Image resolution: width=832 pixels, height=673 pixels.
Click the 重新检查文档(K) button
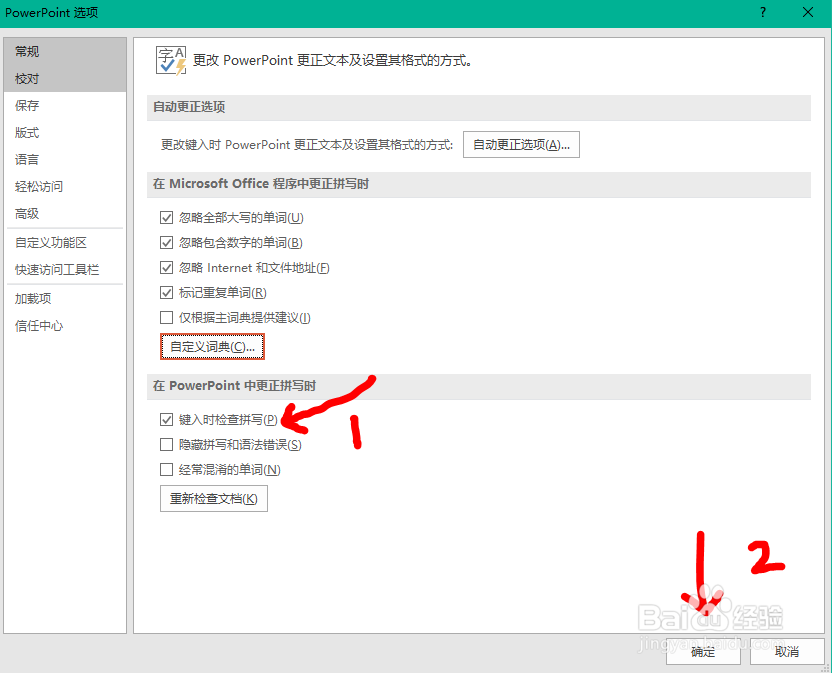coord(214,498)
